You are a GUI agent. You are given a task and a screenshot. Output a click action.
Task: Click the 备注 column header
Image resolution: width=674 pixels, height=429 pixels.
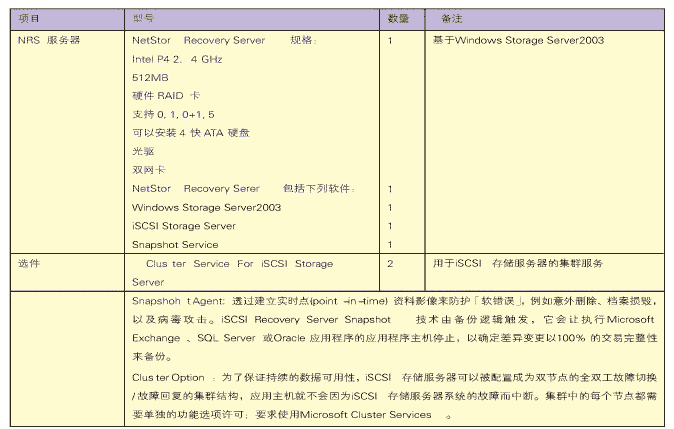point(451,19)
